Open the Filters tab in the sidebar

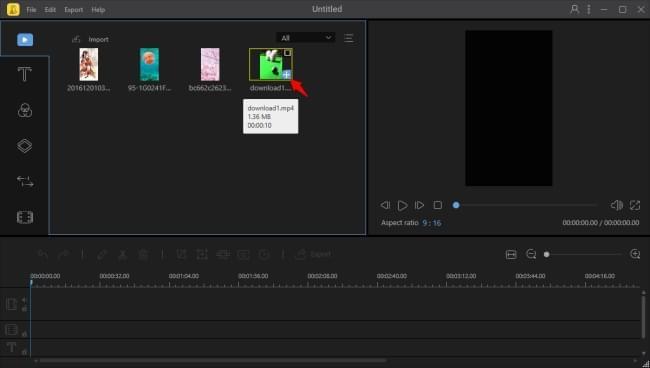click(25, 110)
